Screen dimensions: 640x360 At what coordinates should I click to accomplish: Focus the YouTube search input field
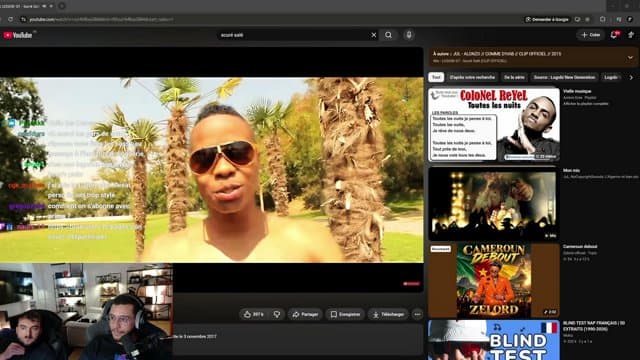click(294, 35)
